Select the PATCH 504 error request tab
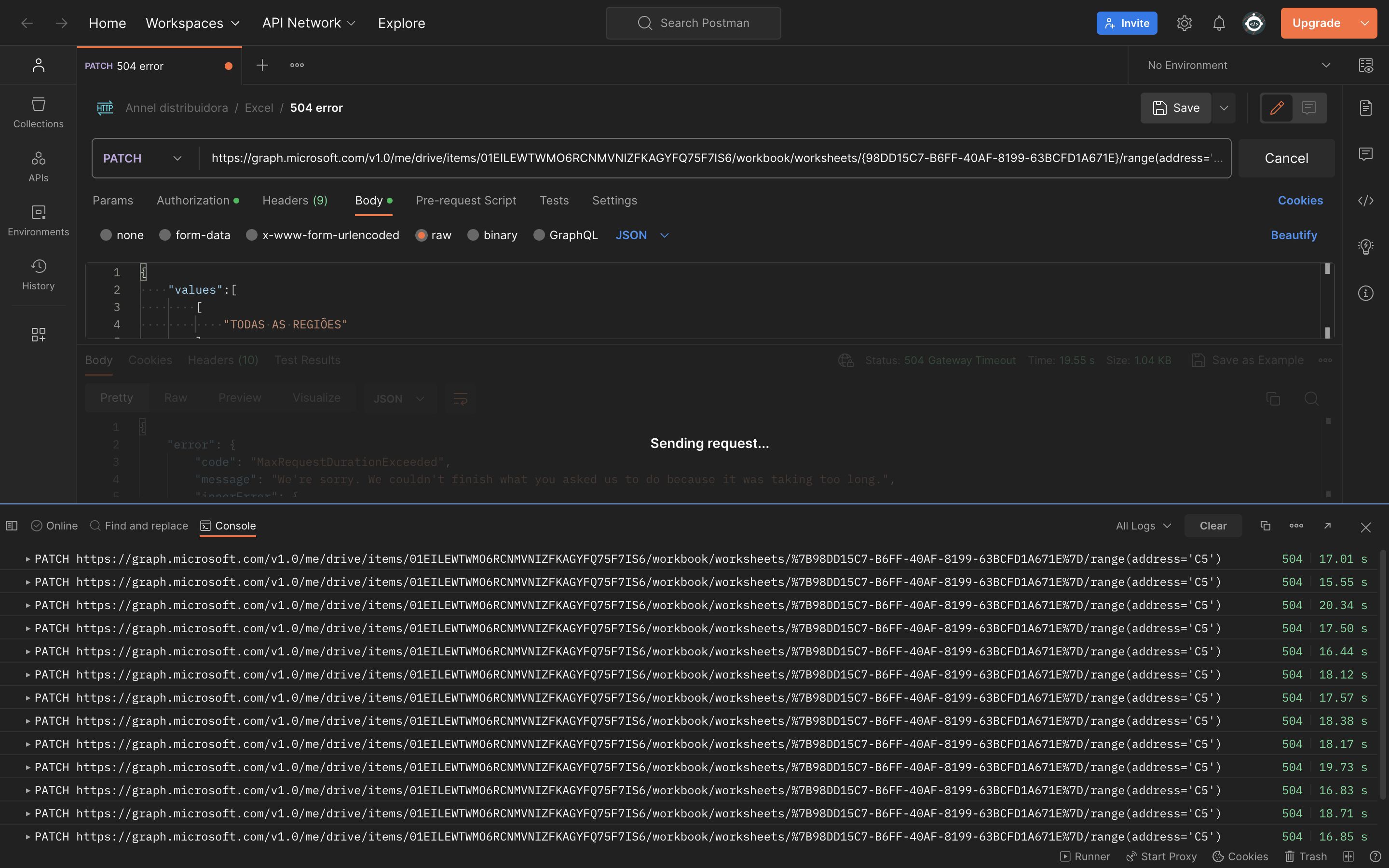 [x=159, y=66]
